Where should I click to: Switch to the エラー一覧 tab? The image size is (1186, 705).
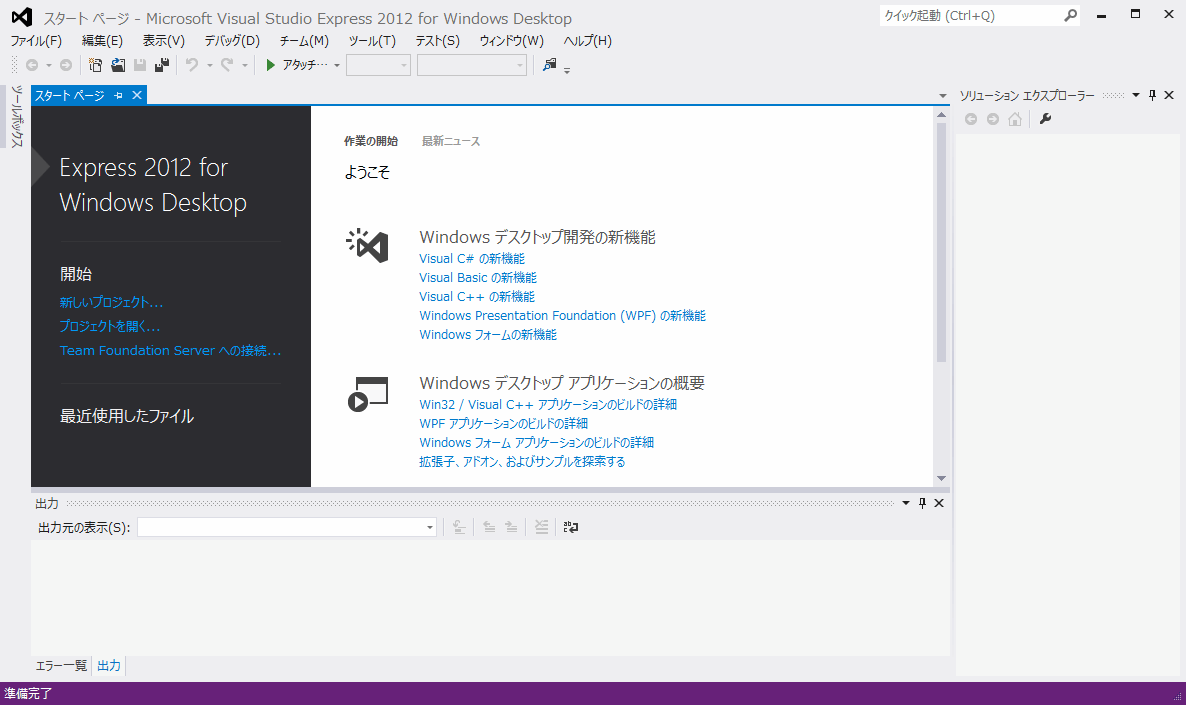tap(61, 666)
